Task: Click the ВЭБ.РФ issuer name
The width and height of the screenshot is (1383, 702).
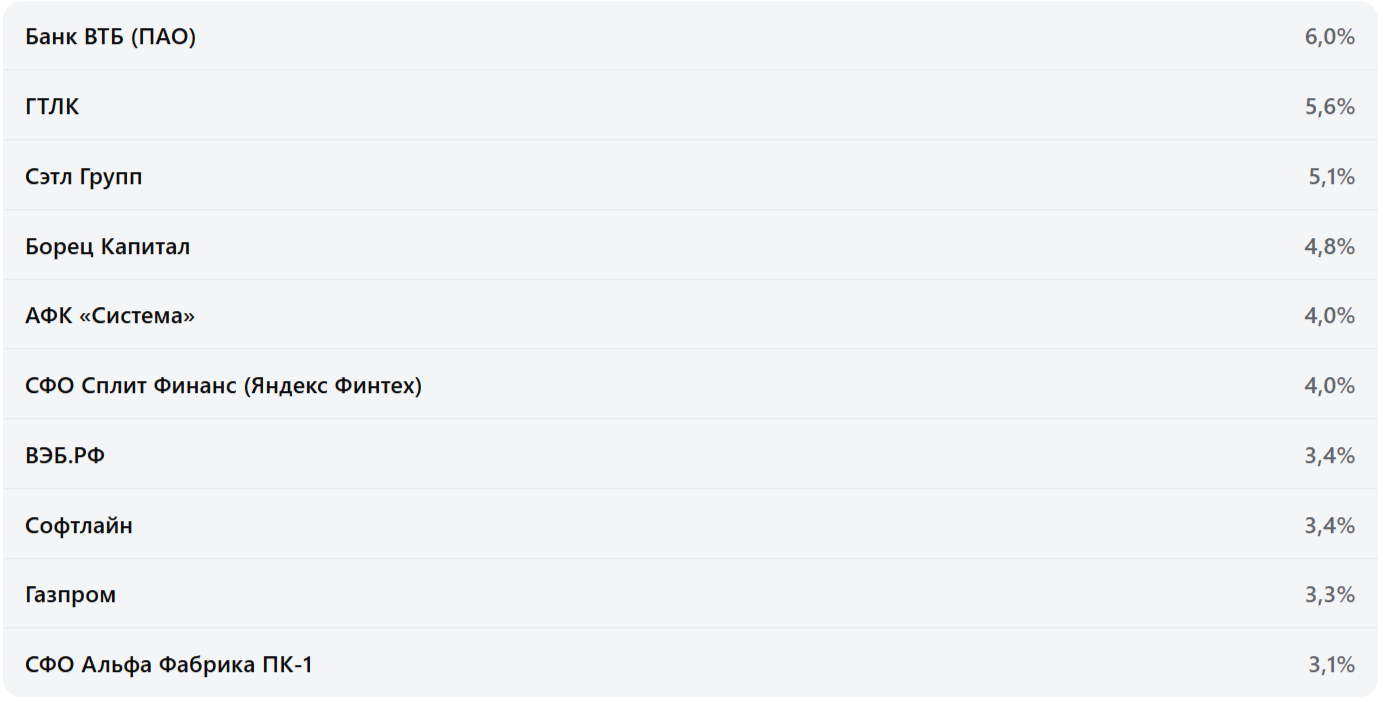Action: click(65, 456)
